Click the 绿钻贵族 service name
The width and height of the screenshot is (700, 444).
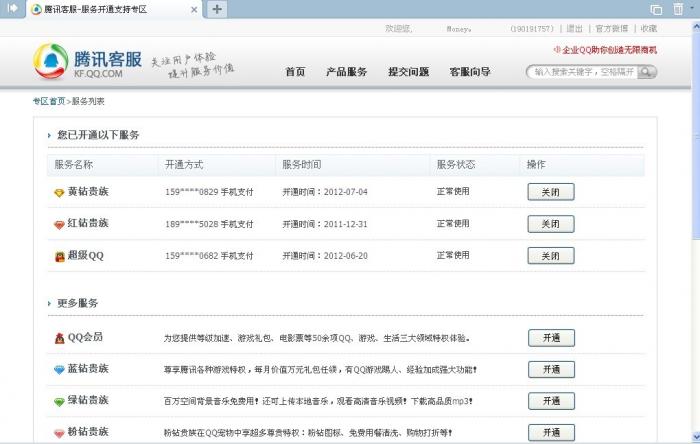pyautogui.click(x=88, y=400)
